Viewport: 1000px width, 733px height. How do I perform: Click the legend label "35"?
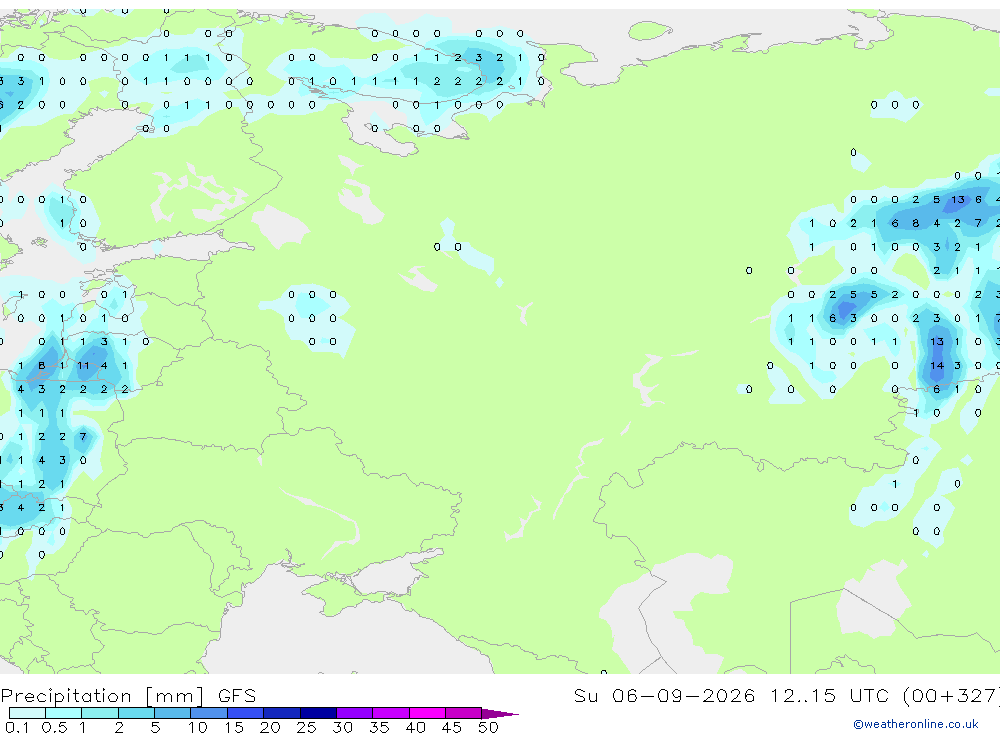(x=379, y=727)
